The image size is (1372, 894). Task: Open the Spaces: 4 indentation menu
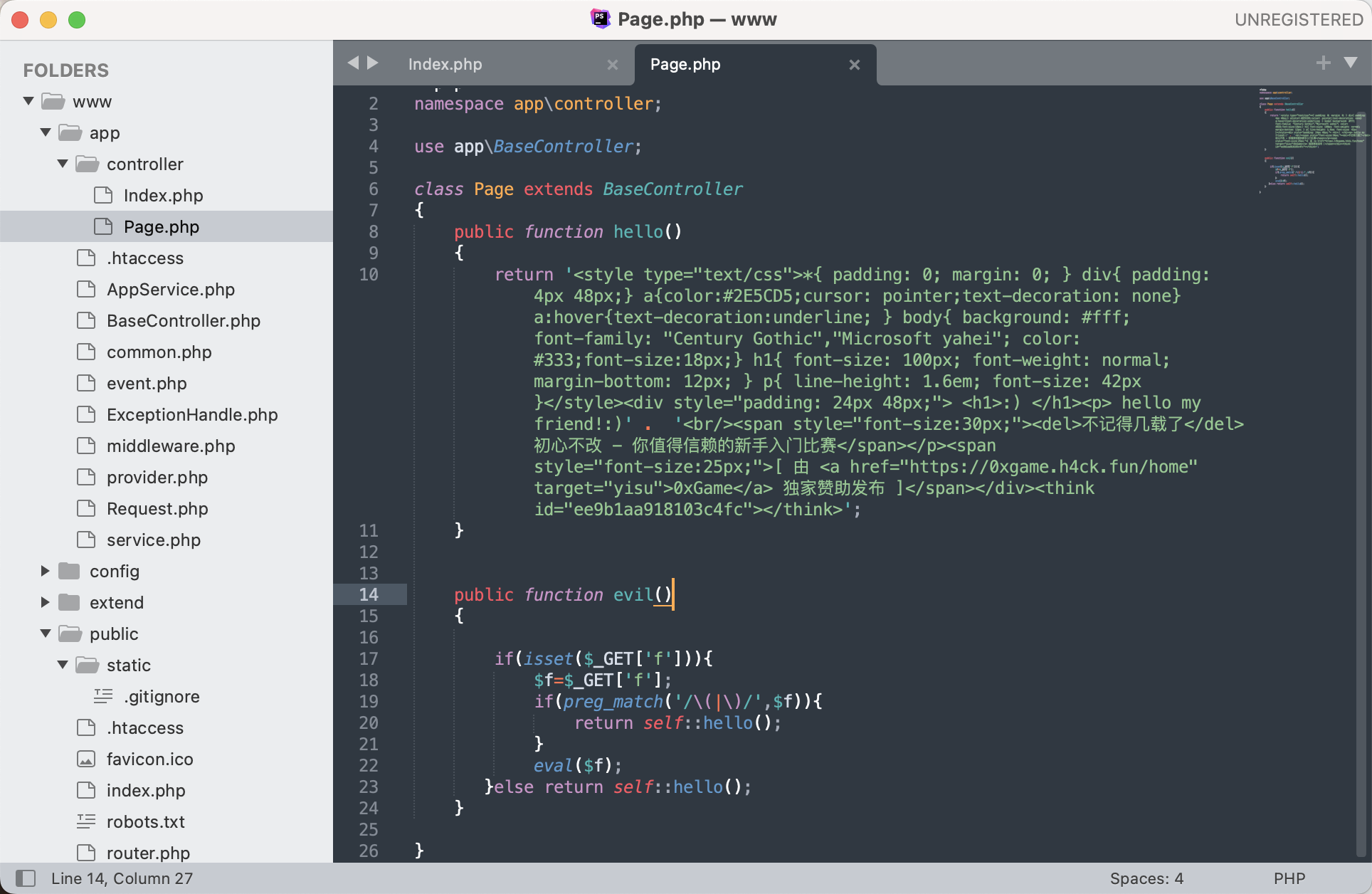pos(1146,878)
